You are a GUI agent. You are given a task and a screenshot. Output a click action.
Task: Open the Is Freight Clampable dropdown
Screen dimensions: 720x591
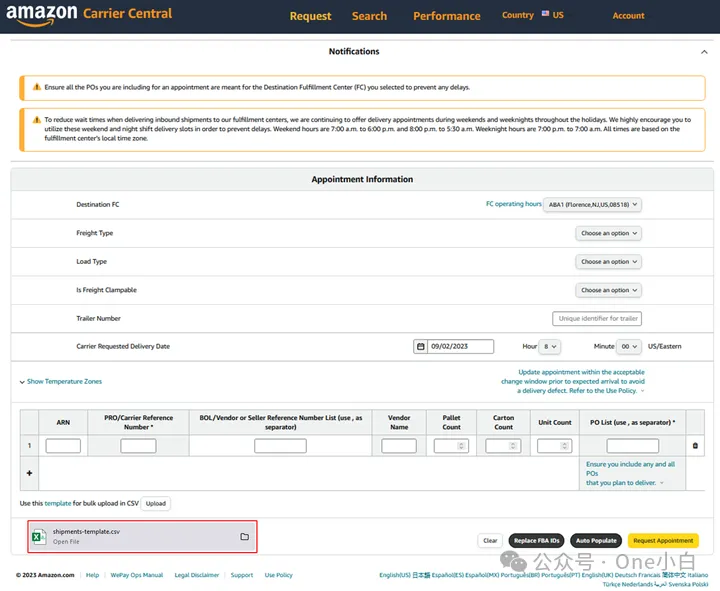(x=608, y=290)
